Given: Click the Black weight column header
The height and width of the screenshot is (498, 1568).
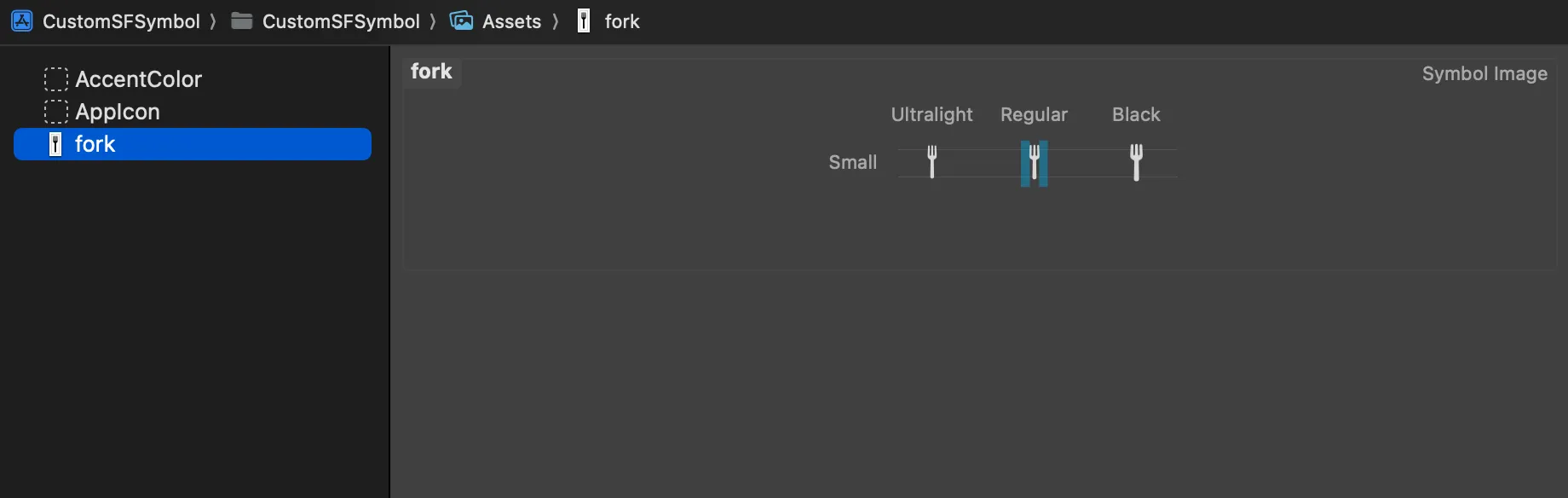Looking at the screenshot, I should pyautogui.click(x=1135, y=114).
